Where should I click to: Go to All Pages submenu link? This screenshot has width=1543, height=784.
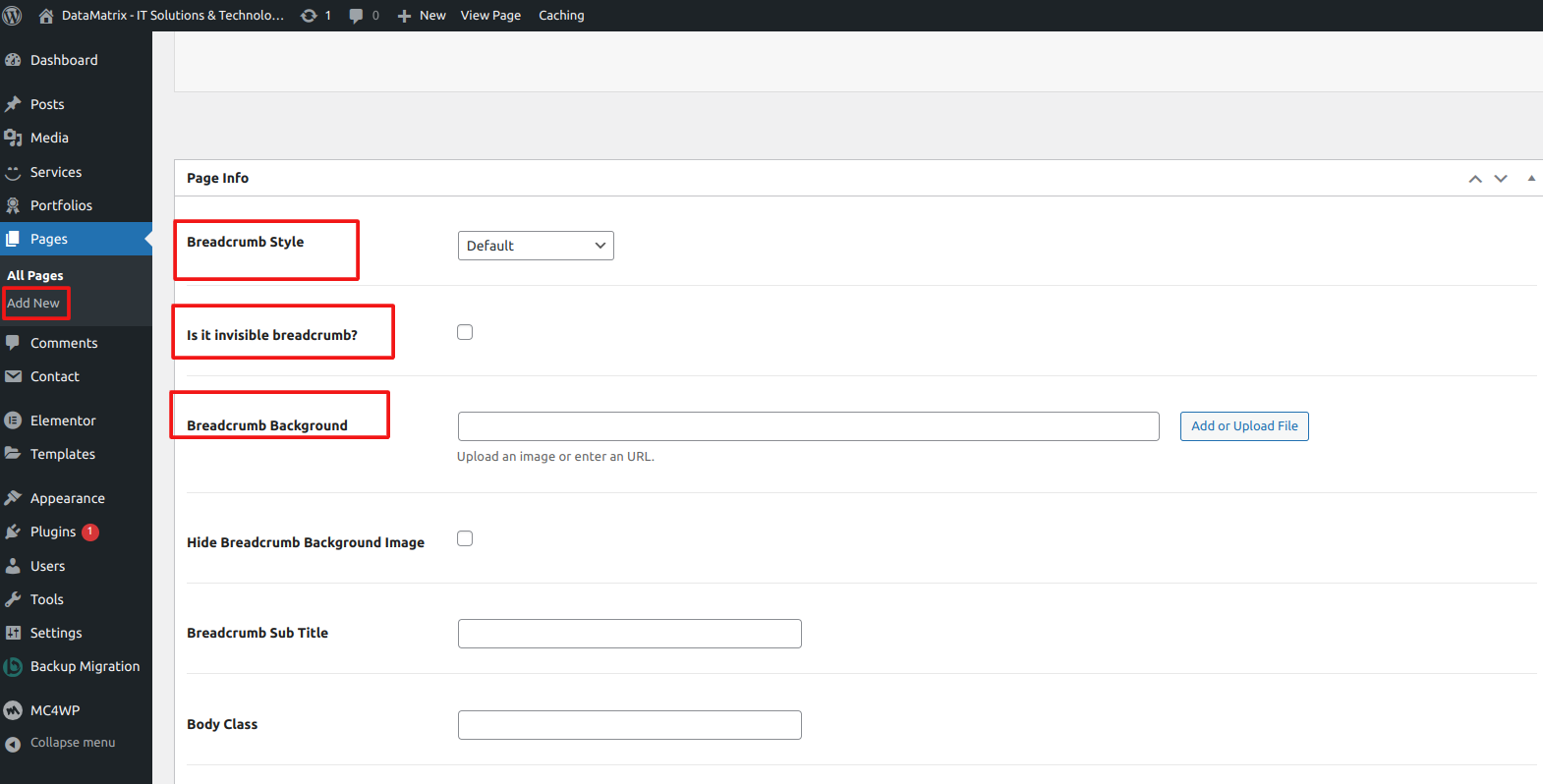pyautogui.click(x=35, y=276)
